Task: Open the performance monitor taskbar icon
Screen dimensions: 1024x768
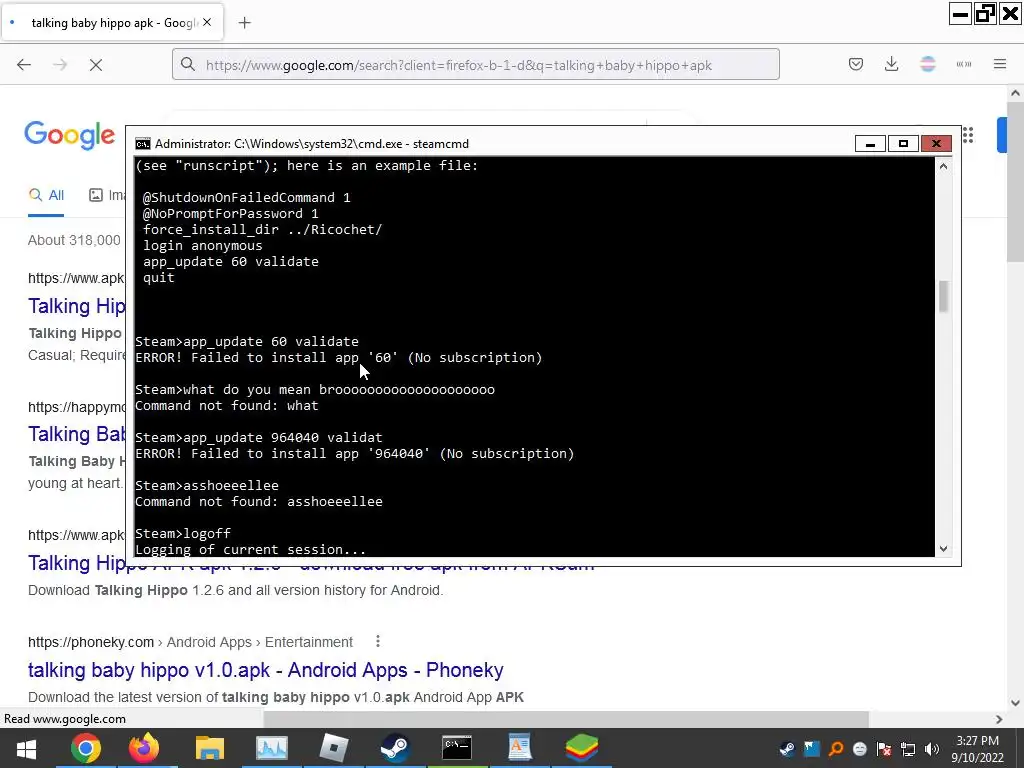Action: pos(272,748)
